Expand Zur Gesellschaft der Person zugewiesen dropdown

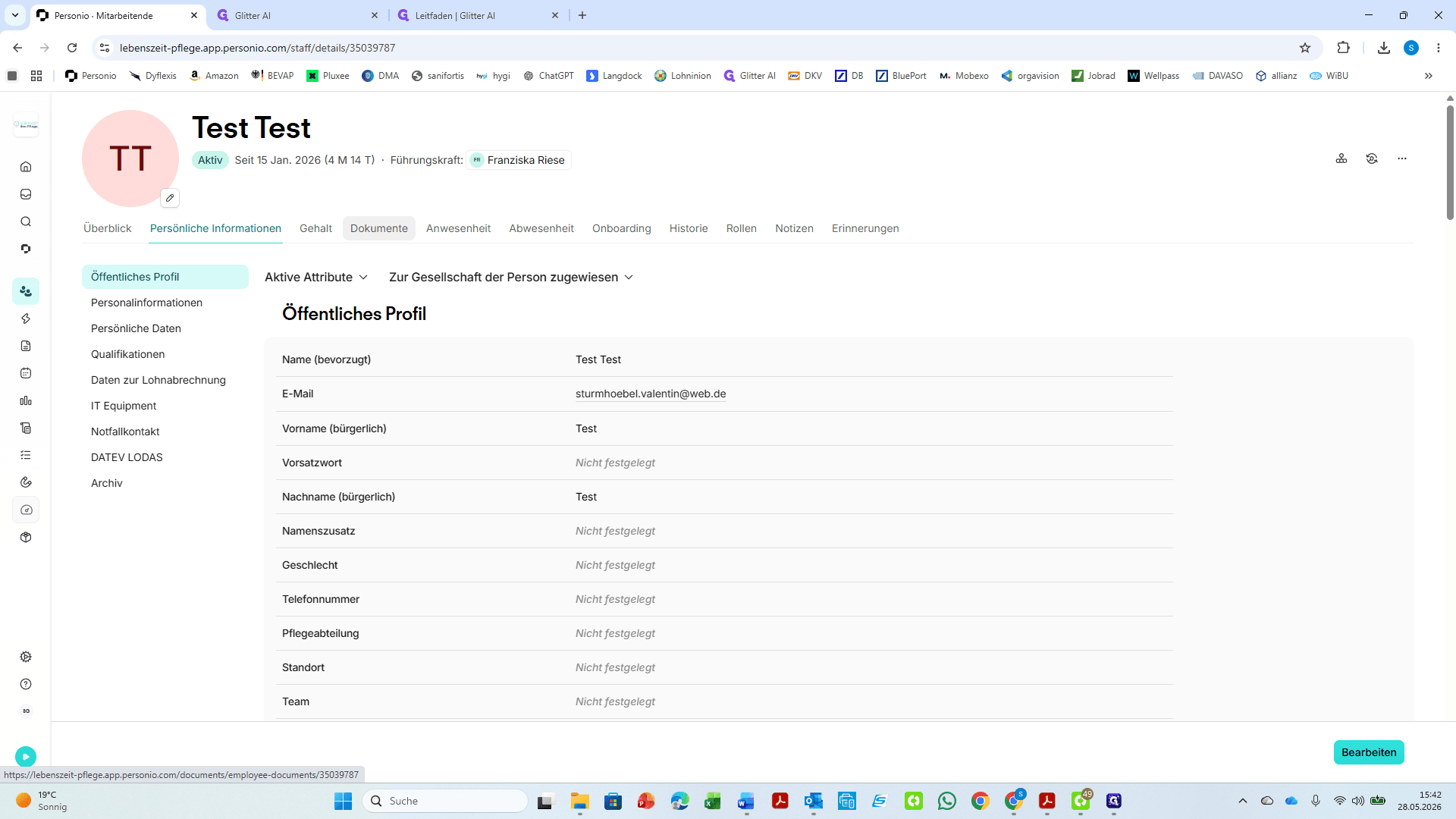511,278
